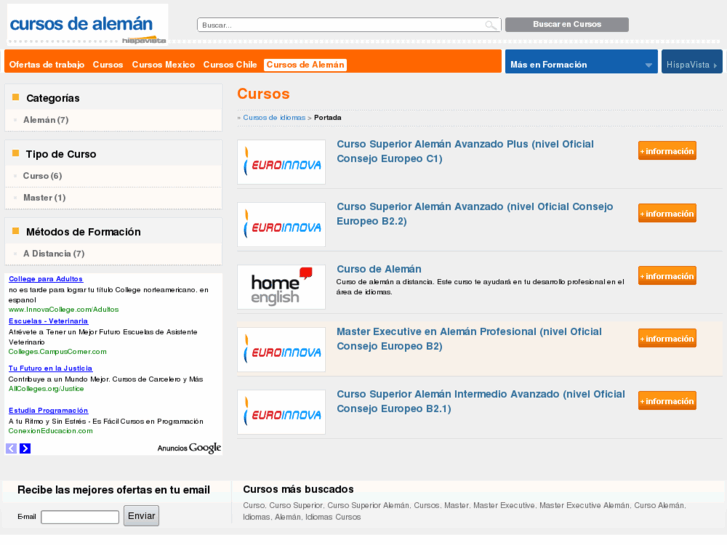Click the magnifier icon in search box
Viewport: 727px width, 545px height.
point(490,25)
